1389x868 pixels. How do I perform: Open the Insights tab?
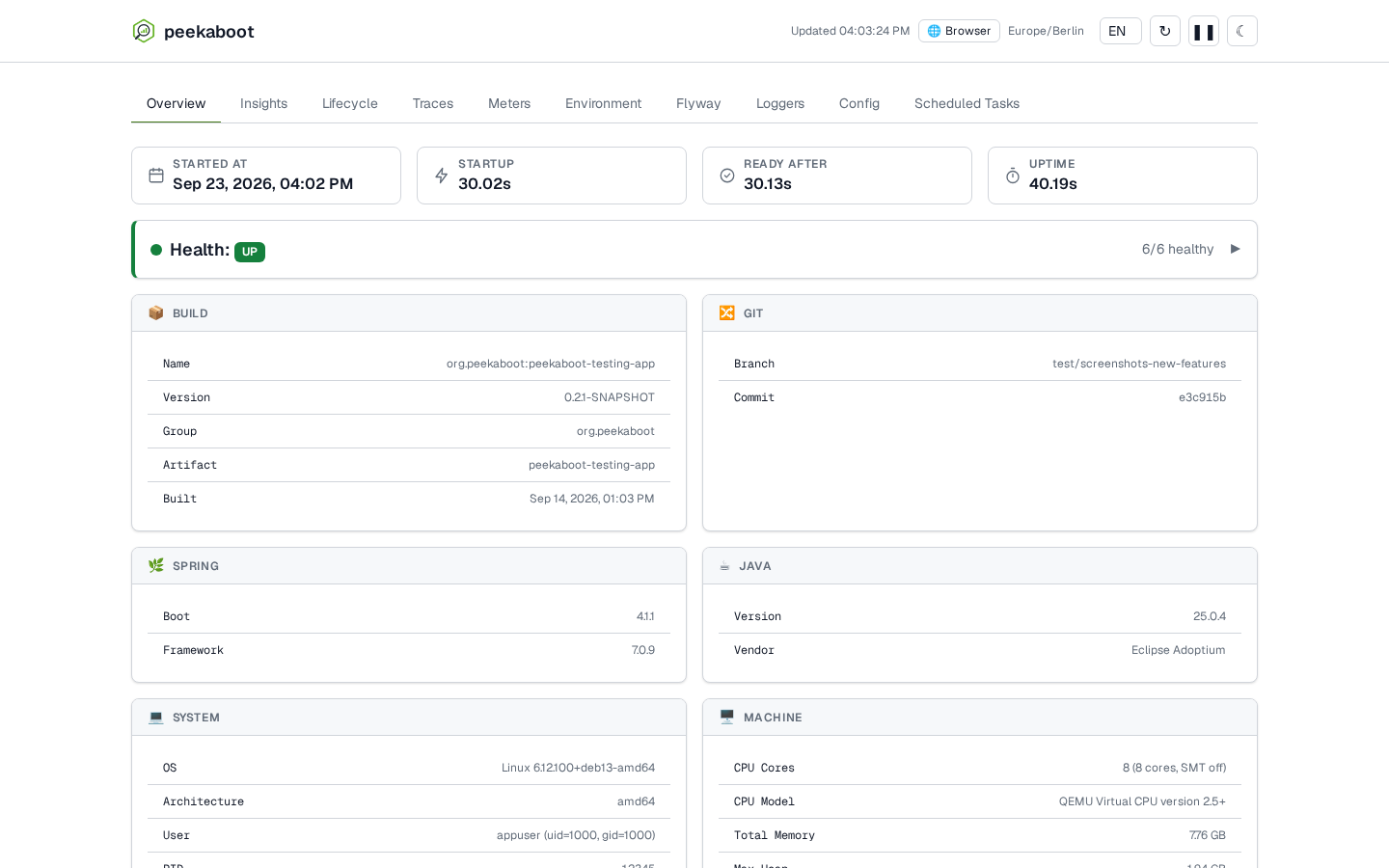coord(263,103)
